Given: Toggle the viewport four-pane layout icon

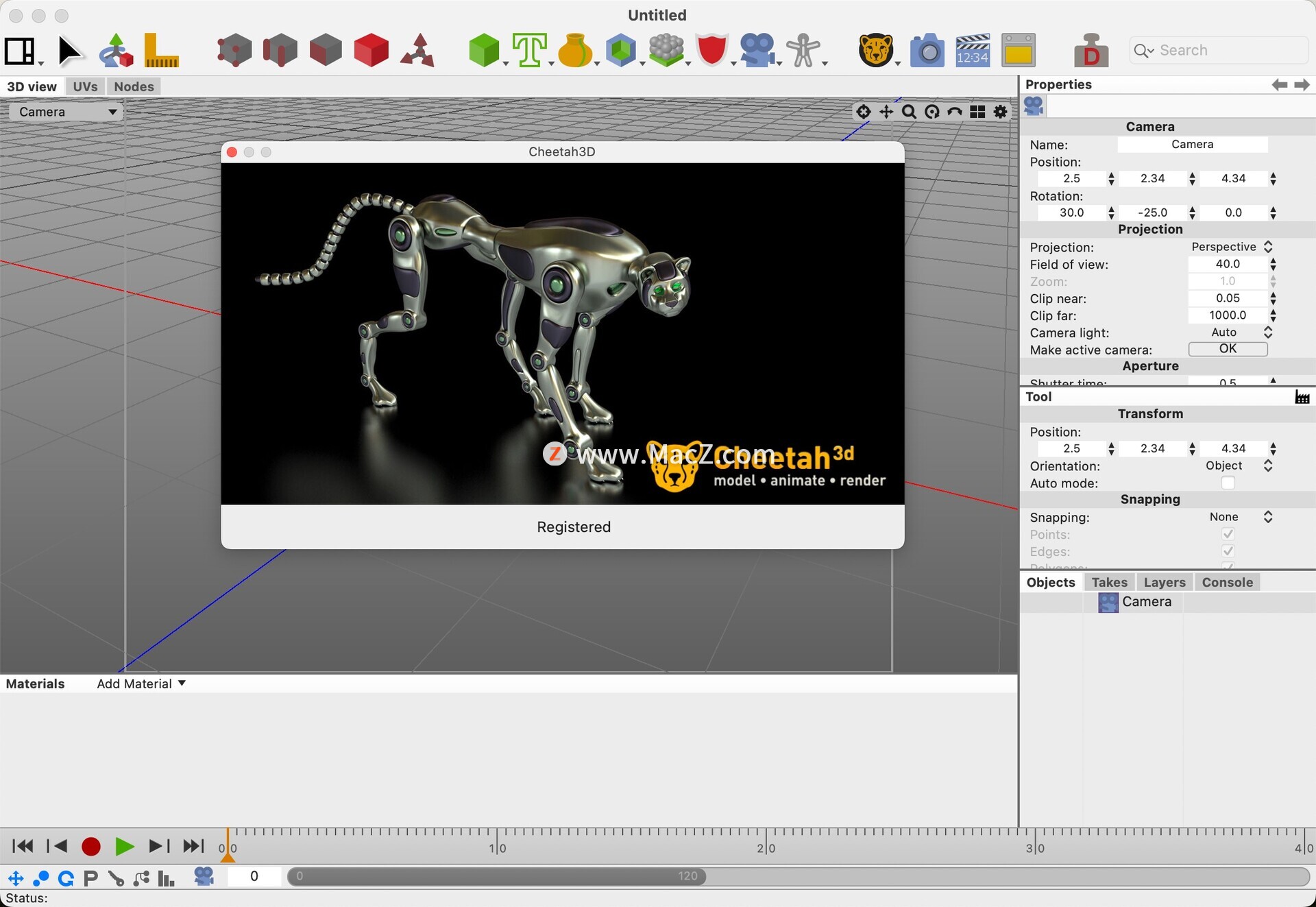Looking at the screenshot, I should point(978,112).
